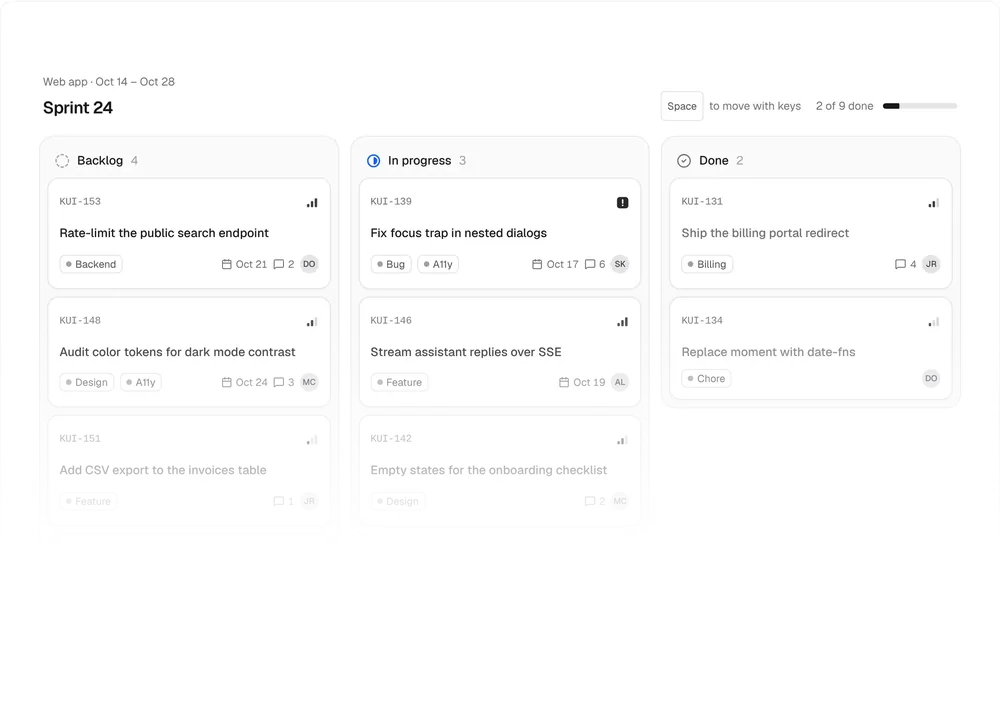
Task: Click the priority bars icon on KUI-146
Action: (x=622, y=322)
